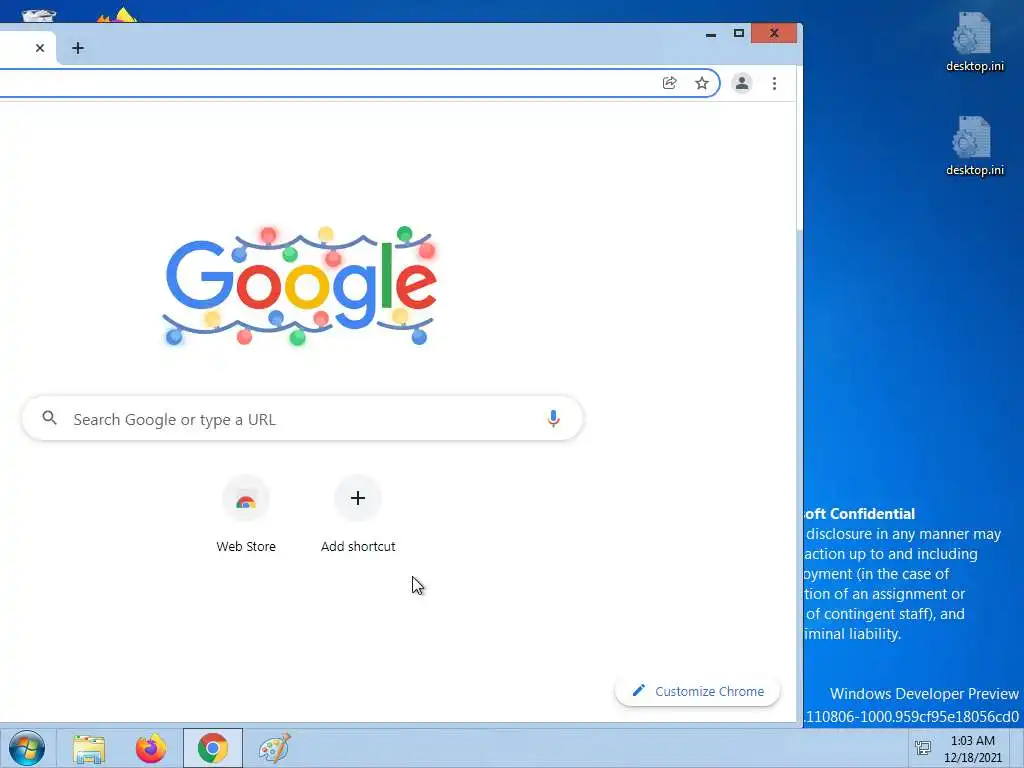Launch Firefox from the taskbar

tap(151, 748)
